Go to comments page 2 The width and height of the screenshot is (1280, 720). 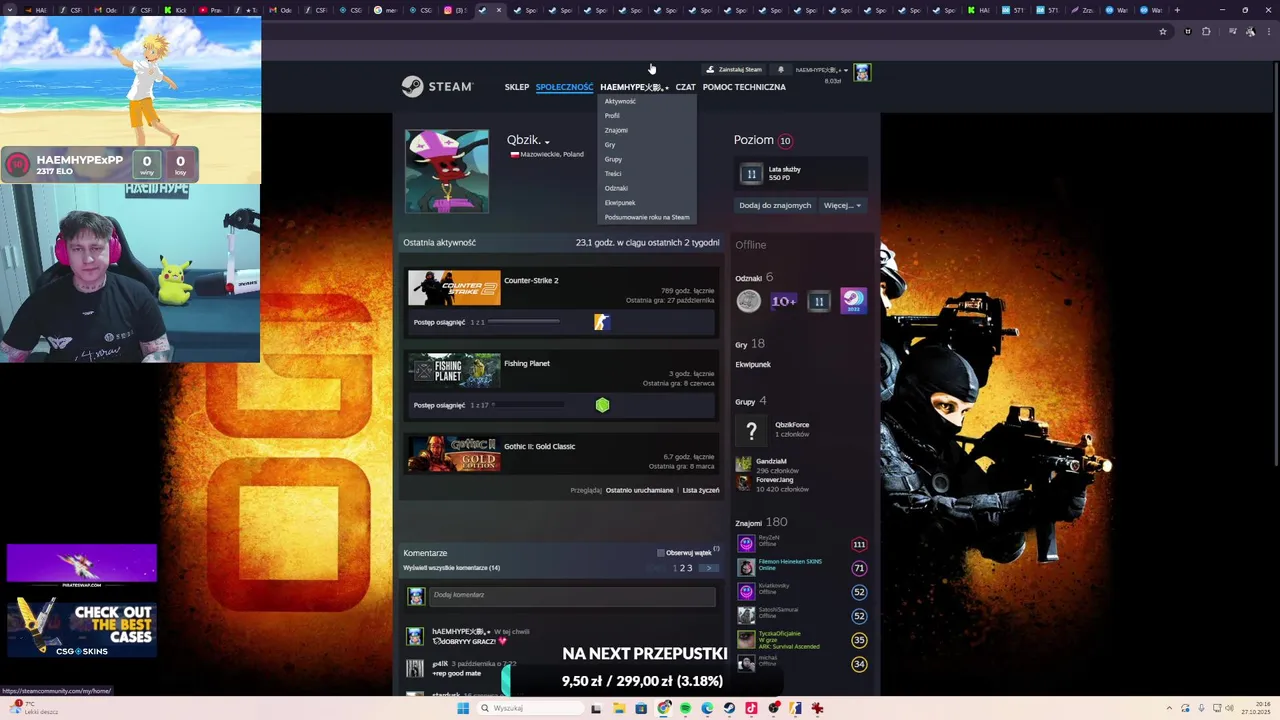[682, 568]
